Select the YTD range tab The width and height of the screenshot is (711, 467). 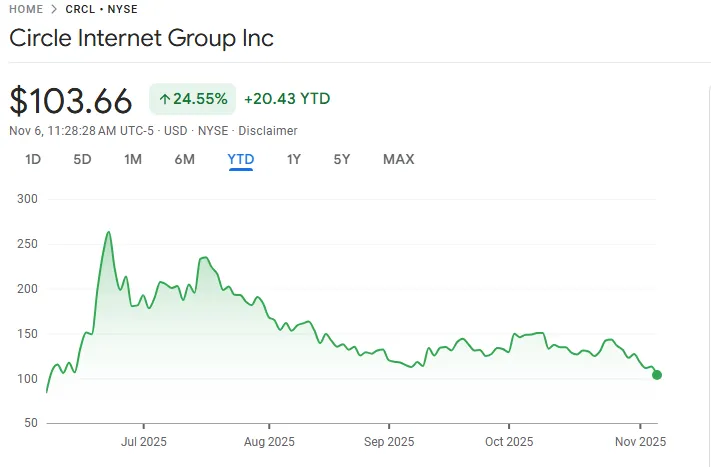pyautogui.click(x=241, y=159)
